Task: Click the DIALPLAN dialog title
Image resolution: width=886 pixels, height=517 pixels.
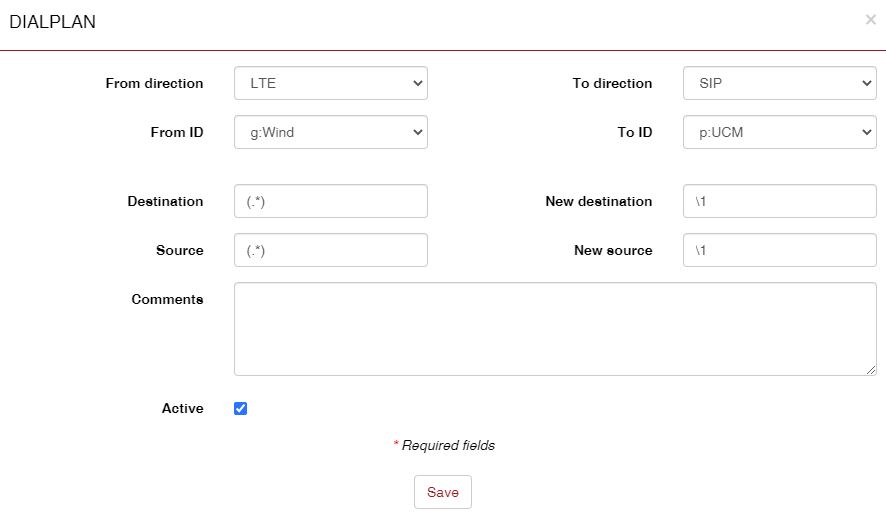Action: tap(53, 22)
